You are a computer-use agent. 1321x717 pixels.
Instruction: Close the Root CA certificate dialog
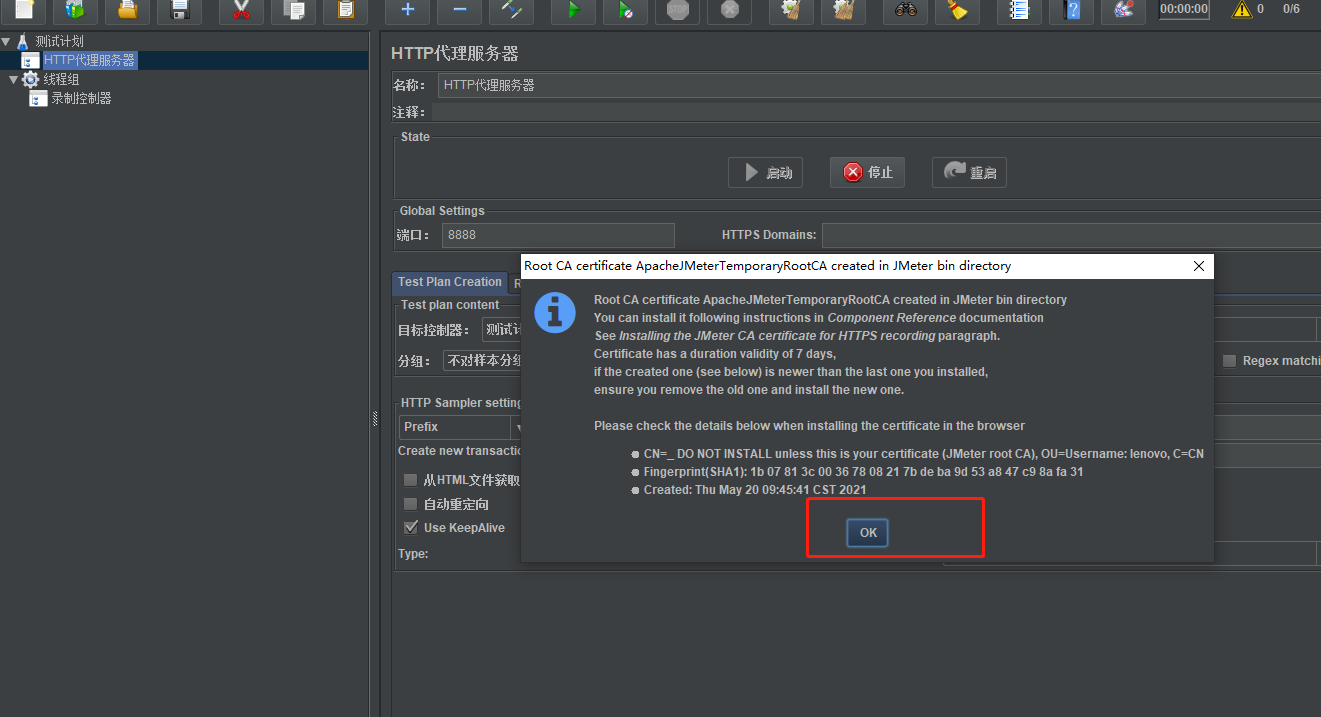(1199, 266)
